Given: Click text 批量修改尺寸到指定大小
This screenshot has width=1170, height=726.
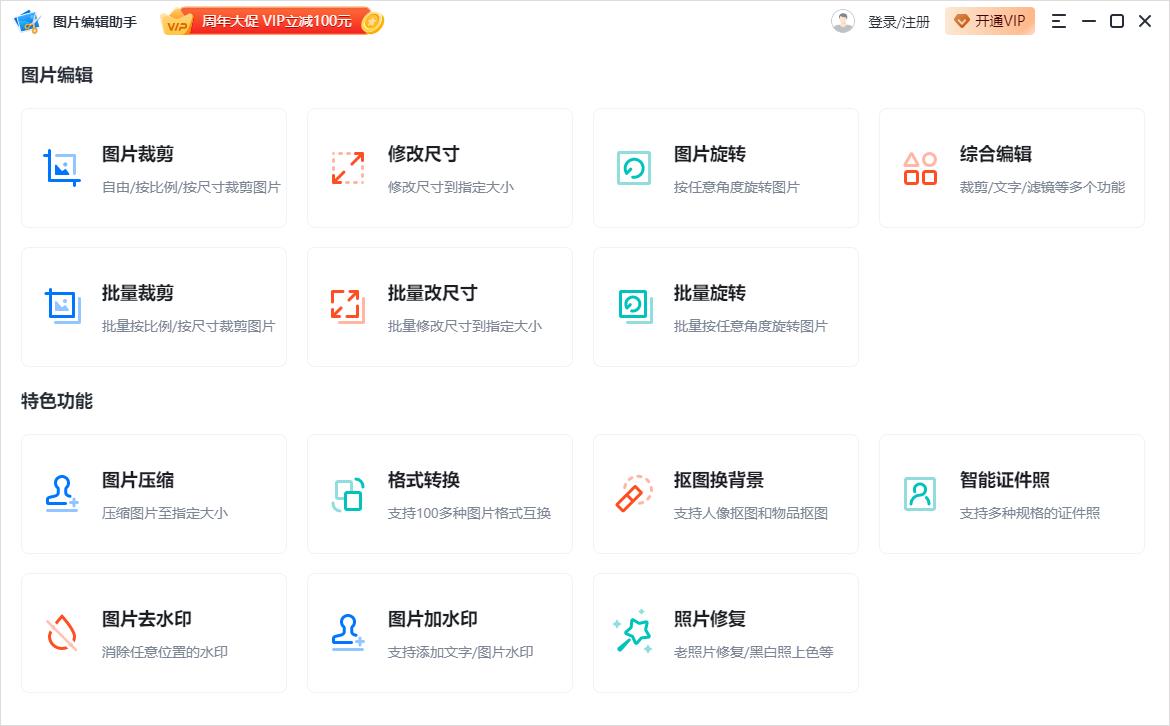Looking at the screenshot, I should point(464,326).
